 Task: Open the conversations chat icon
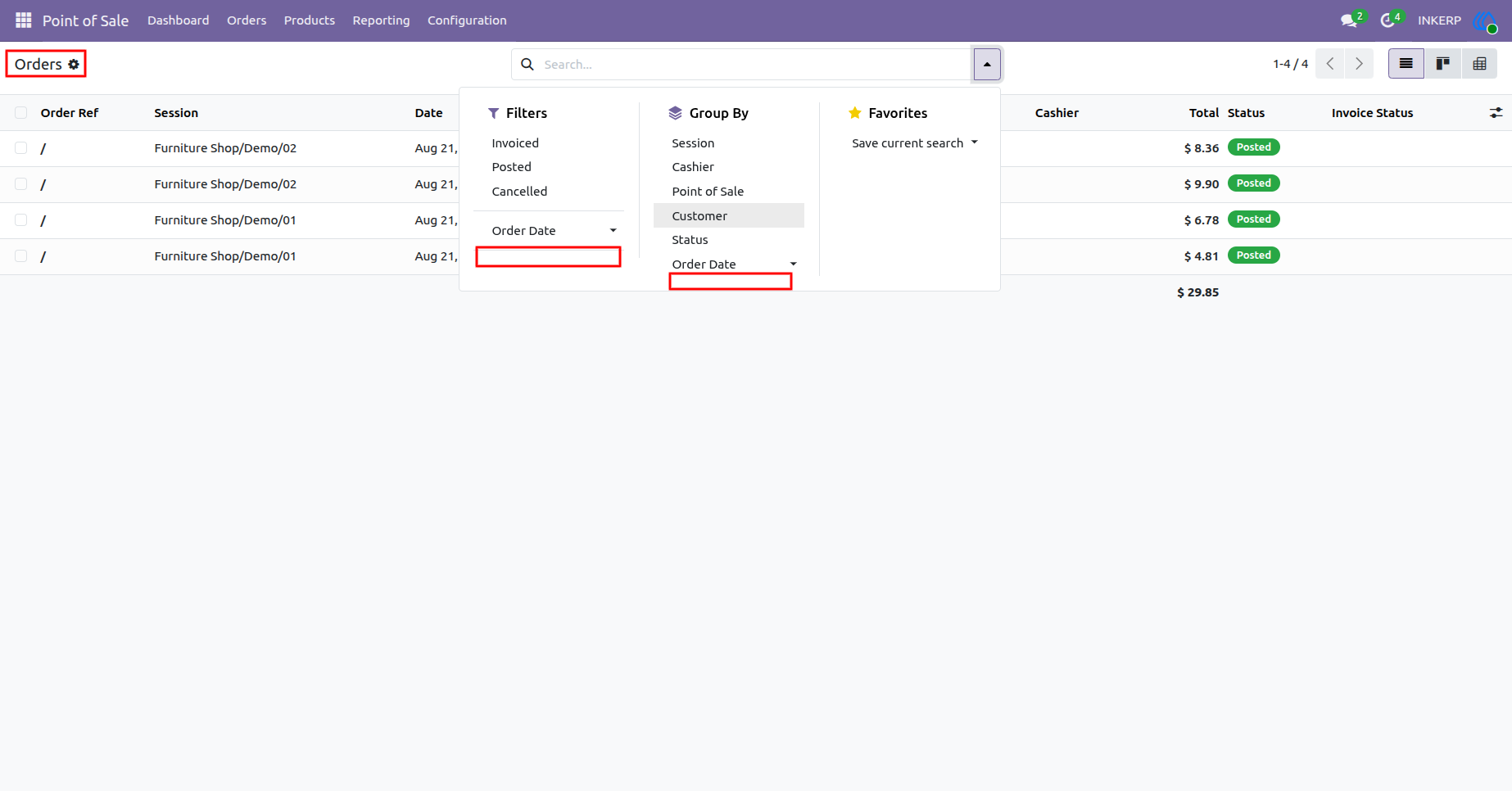point(1349,20)
